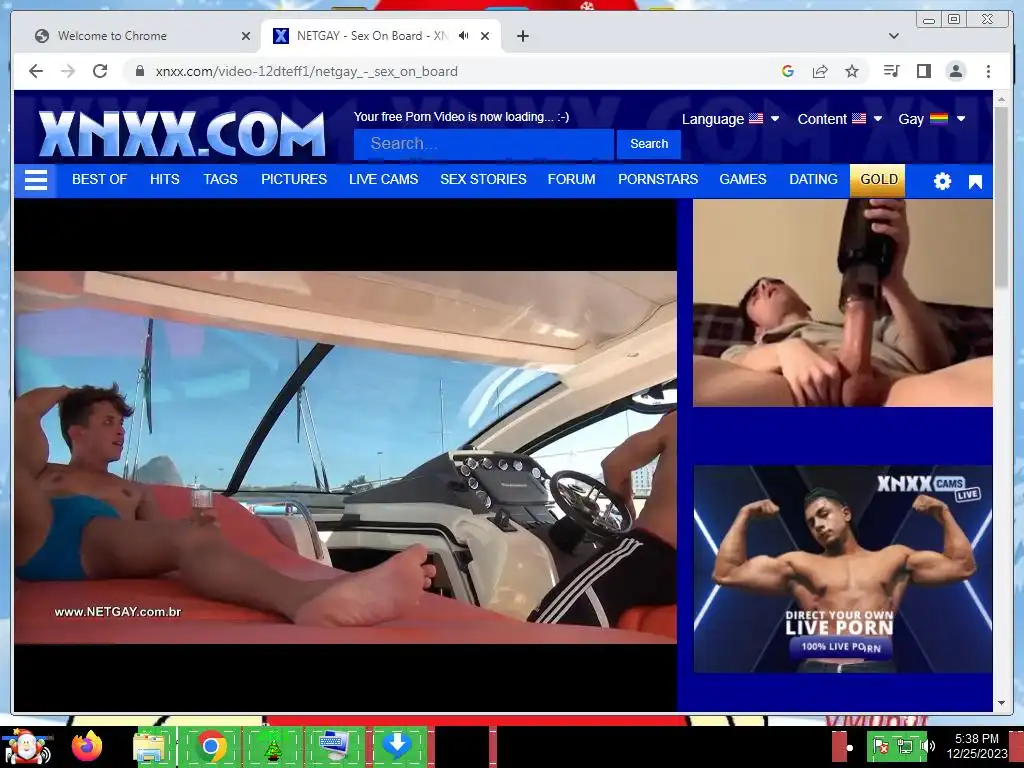The image size is (1024, 768).
Task: Open the Start button with Santa icon
Action: tap(26, 746)
